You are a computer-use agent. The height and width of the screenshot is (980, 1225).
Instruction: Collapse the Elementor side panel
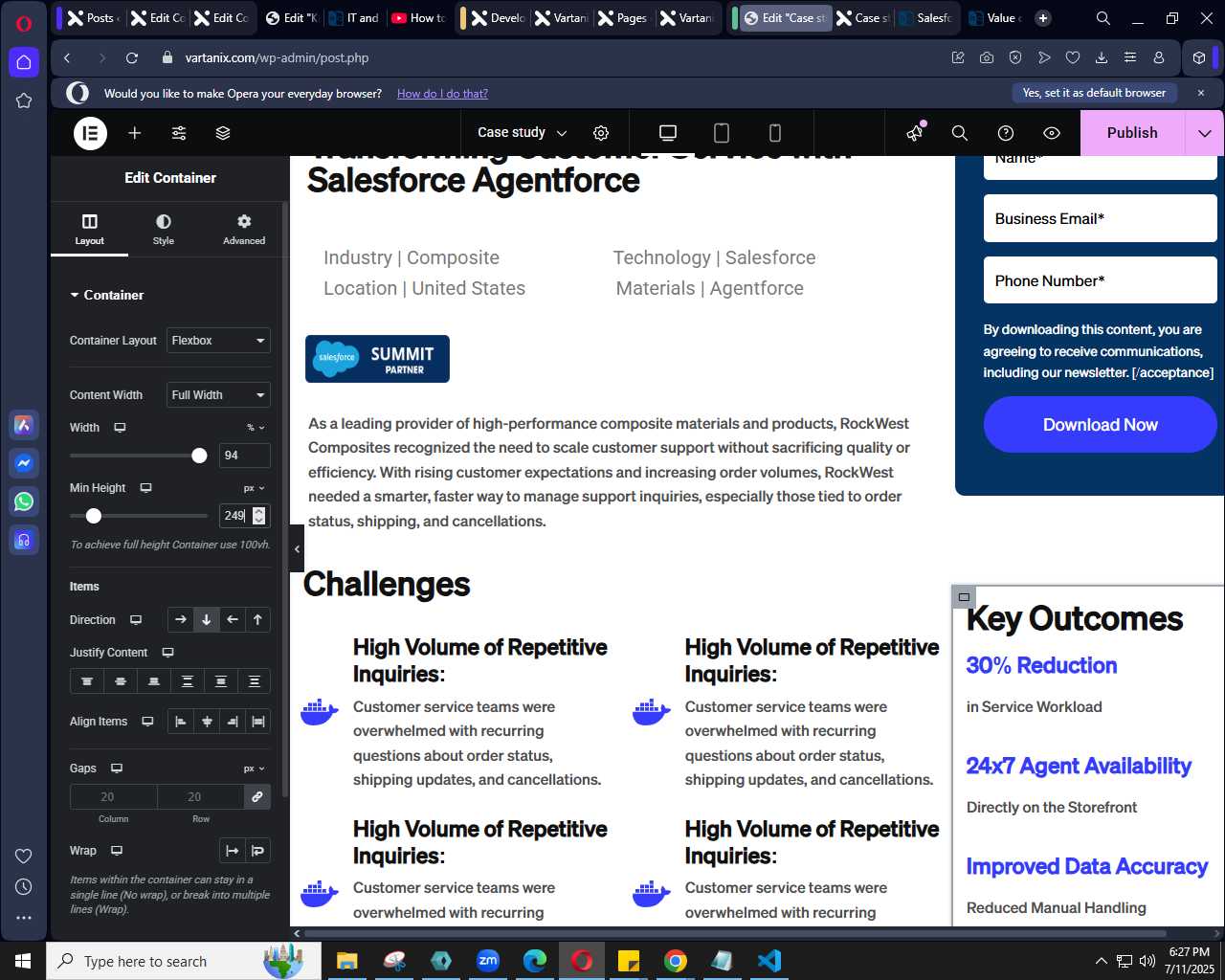pos(297,548)
